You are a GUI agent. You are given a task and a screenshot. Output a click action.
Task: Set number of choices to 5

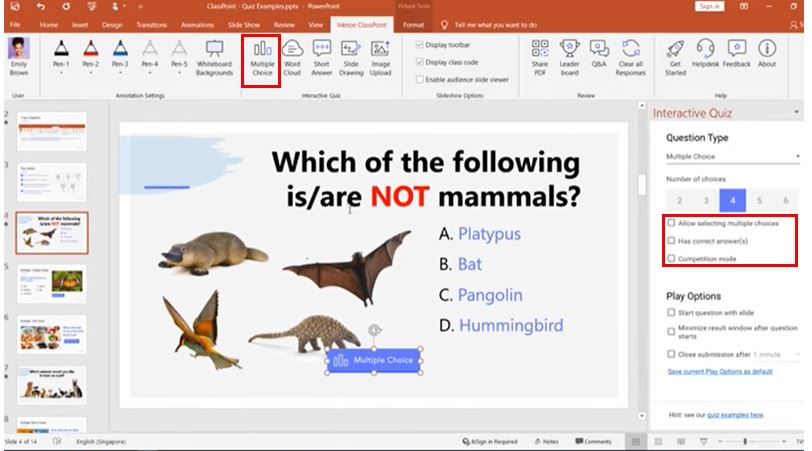pyautogui.click(x=759, y=200)
